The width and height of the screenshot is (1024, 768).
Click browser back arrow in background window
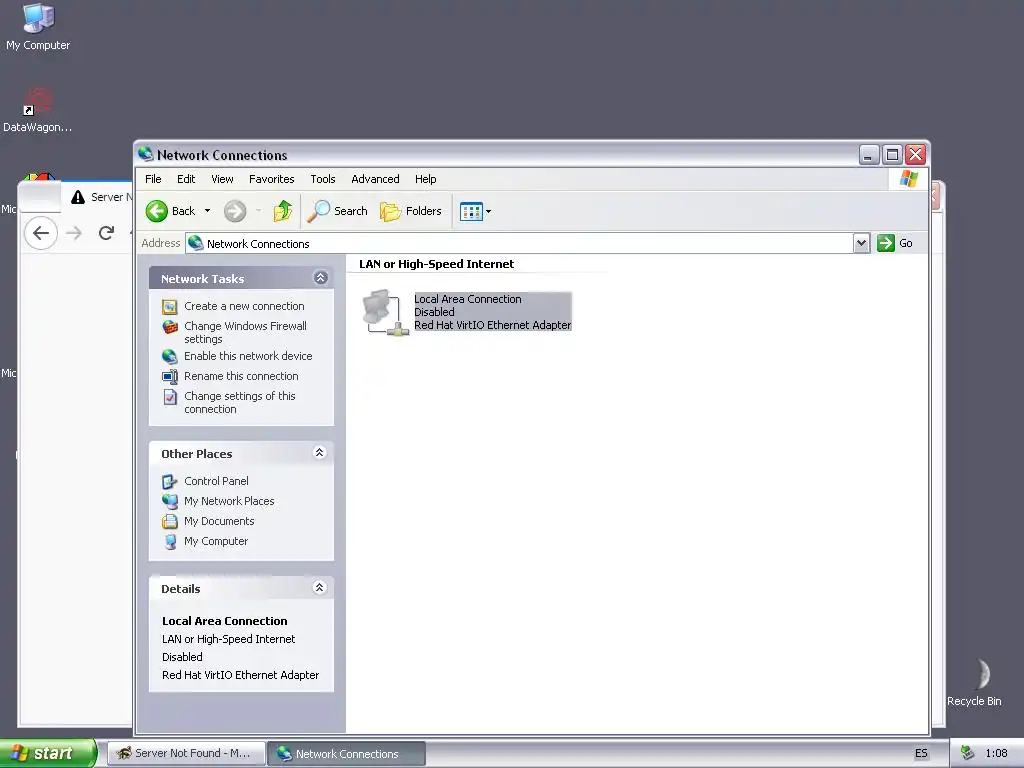pos(40,233)
